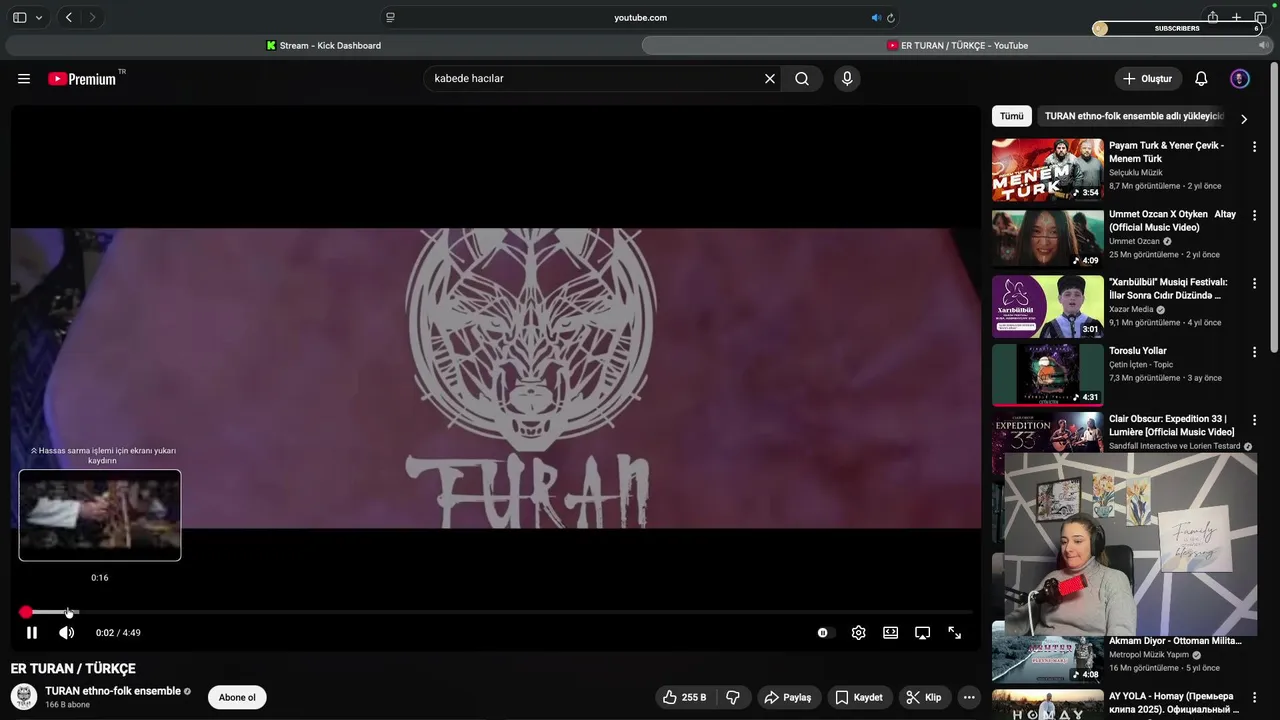Select TURAN ethno-folk ensemble uploader chip
The width and height of the screenshot is (1280, 720).
point(1134,116)
